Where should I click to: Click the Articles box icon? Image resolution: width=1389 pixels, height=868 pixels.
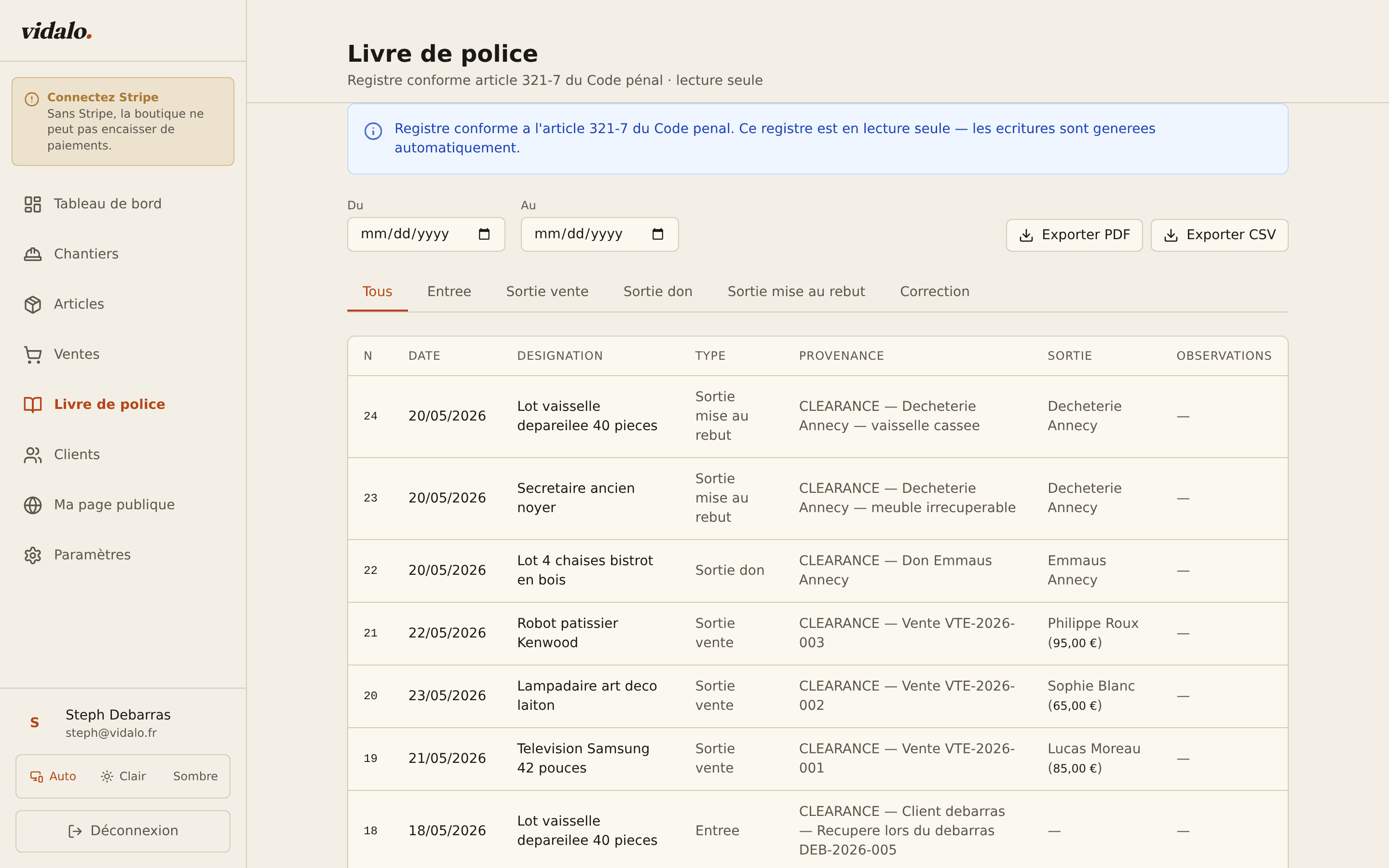click(33, 304)
